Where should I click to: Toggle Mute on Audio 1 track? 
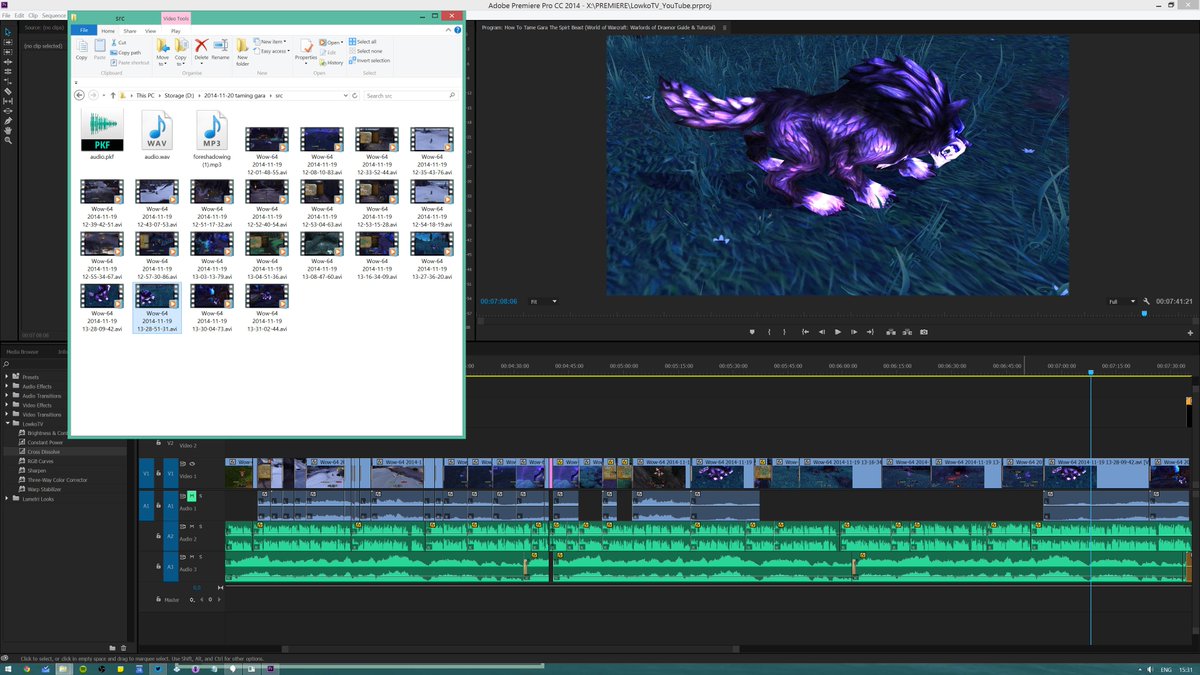click(x=192, y=496)
